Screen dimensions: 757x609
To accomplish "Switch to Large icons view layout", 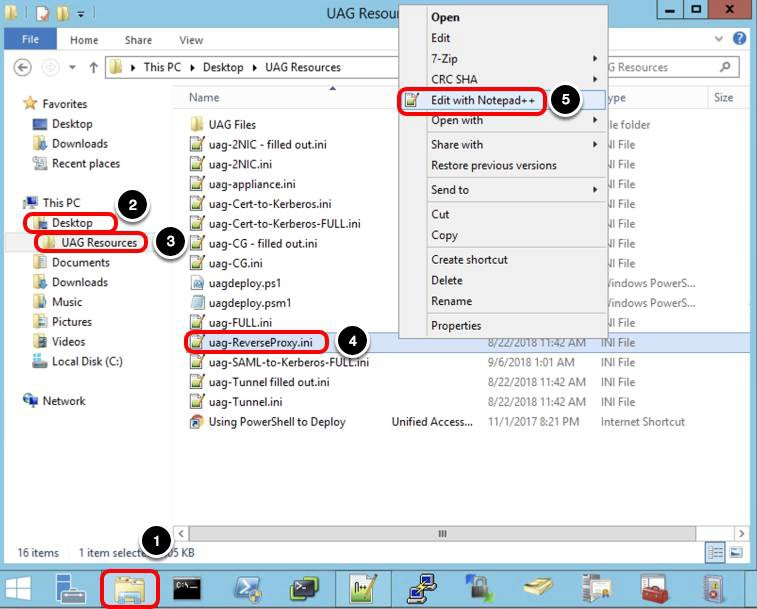I will pos(736,552).
